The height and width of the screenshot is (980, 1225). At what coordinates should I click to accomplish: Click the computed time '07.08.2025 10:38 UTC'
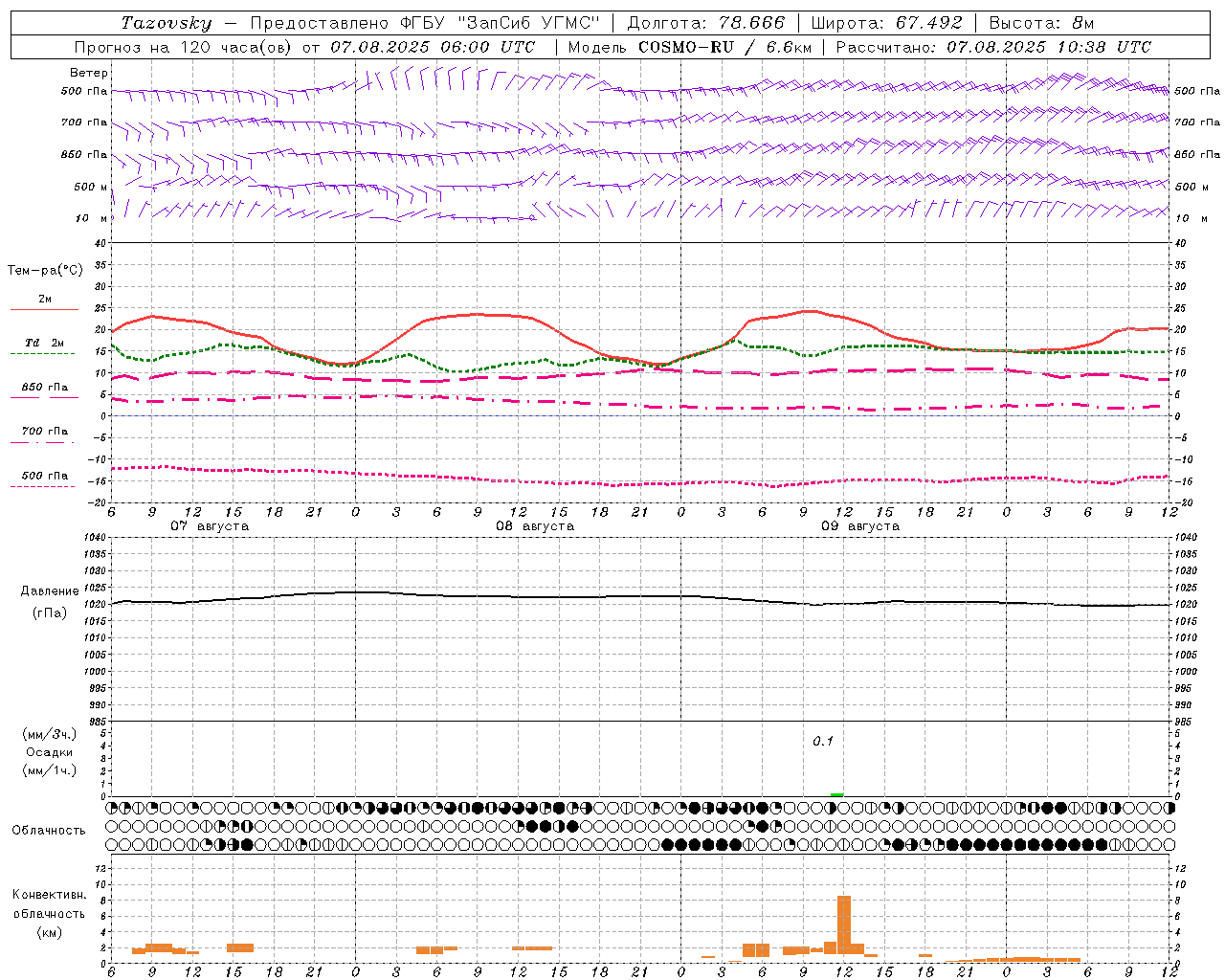click(1049, 47)
